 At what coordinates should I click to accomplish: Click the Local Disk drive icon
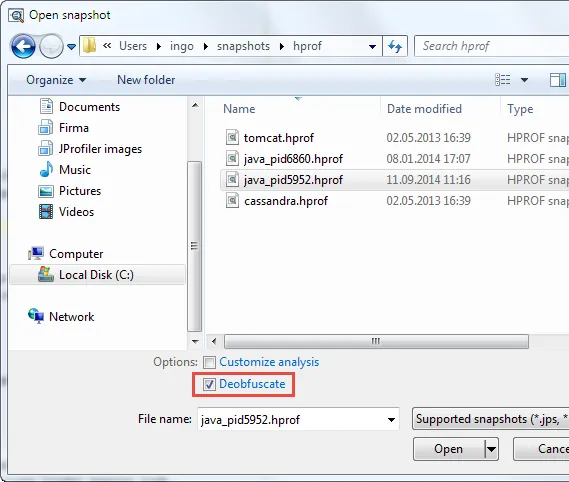click(46, 274)
